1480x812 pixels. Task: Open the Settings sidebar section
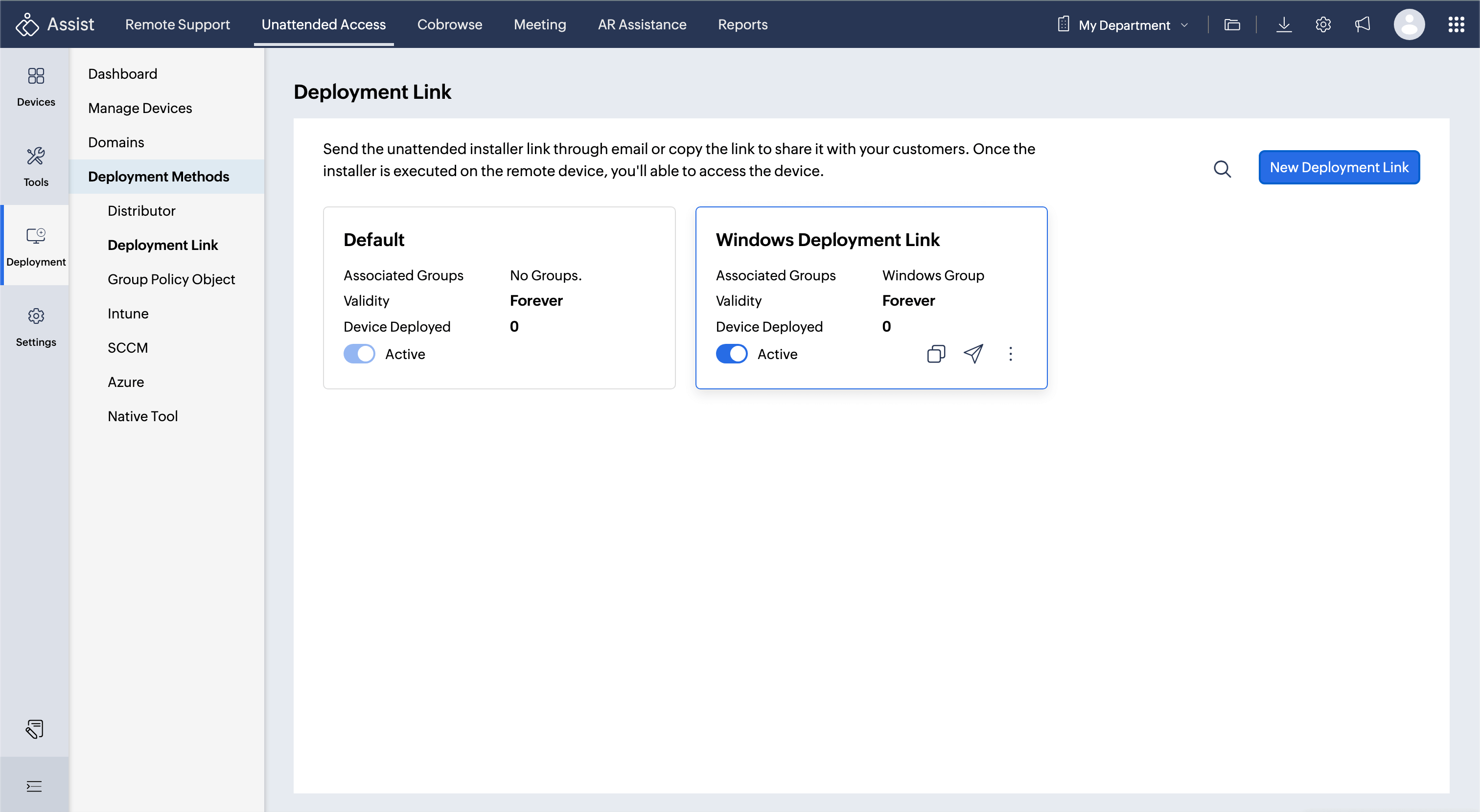coord(36,327)
